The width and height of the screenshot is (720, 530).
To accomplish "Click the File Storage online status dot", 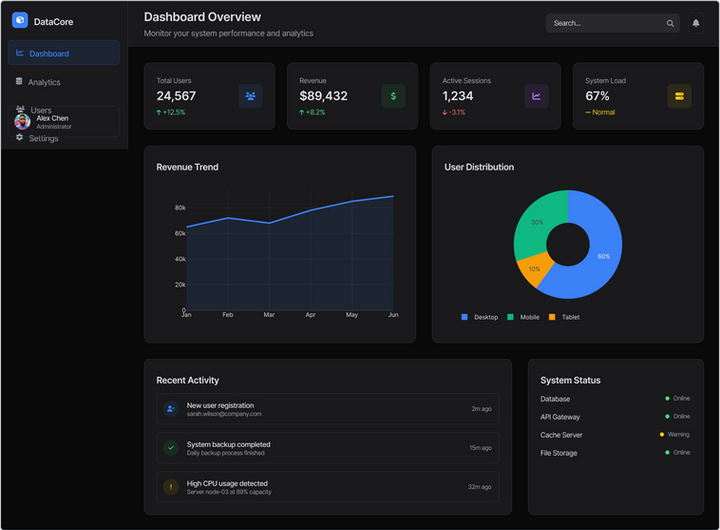I will tap(667, 452).
